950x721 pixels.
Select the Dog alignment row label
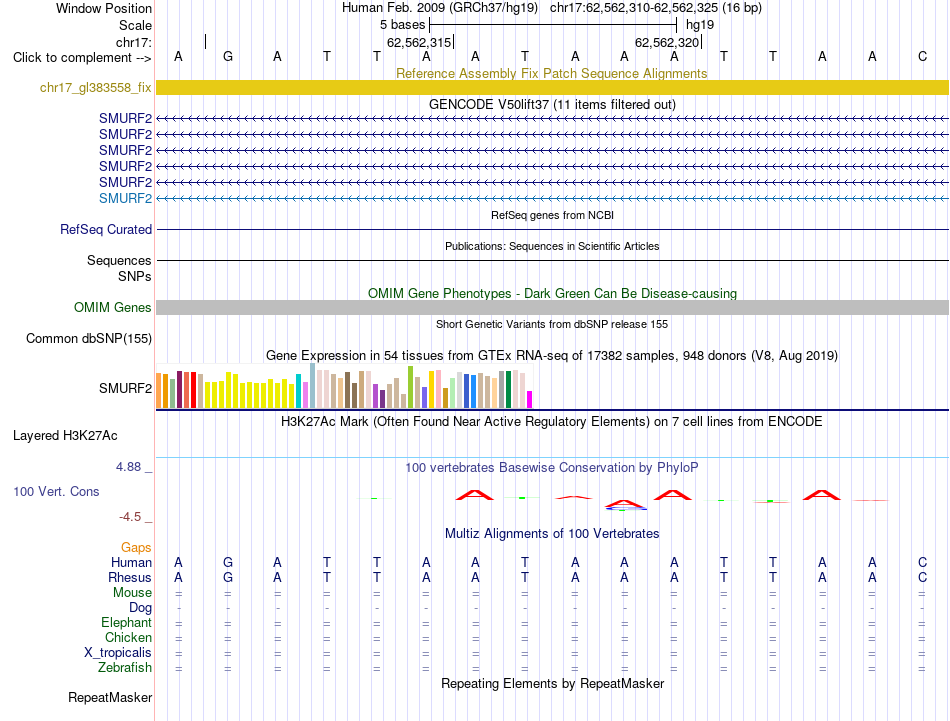(x=140, y=608)
